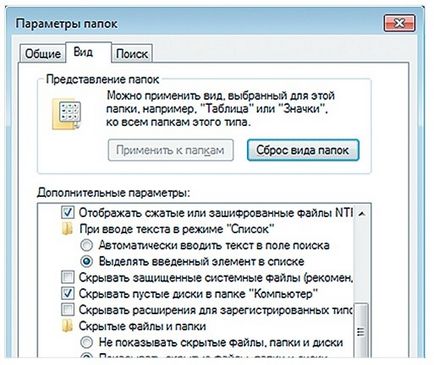Screen dimensions: 434x365
Task: Open the Поиск tab
Action: 132,54
